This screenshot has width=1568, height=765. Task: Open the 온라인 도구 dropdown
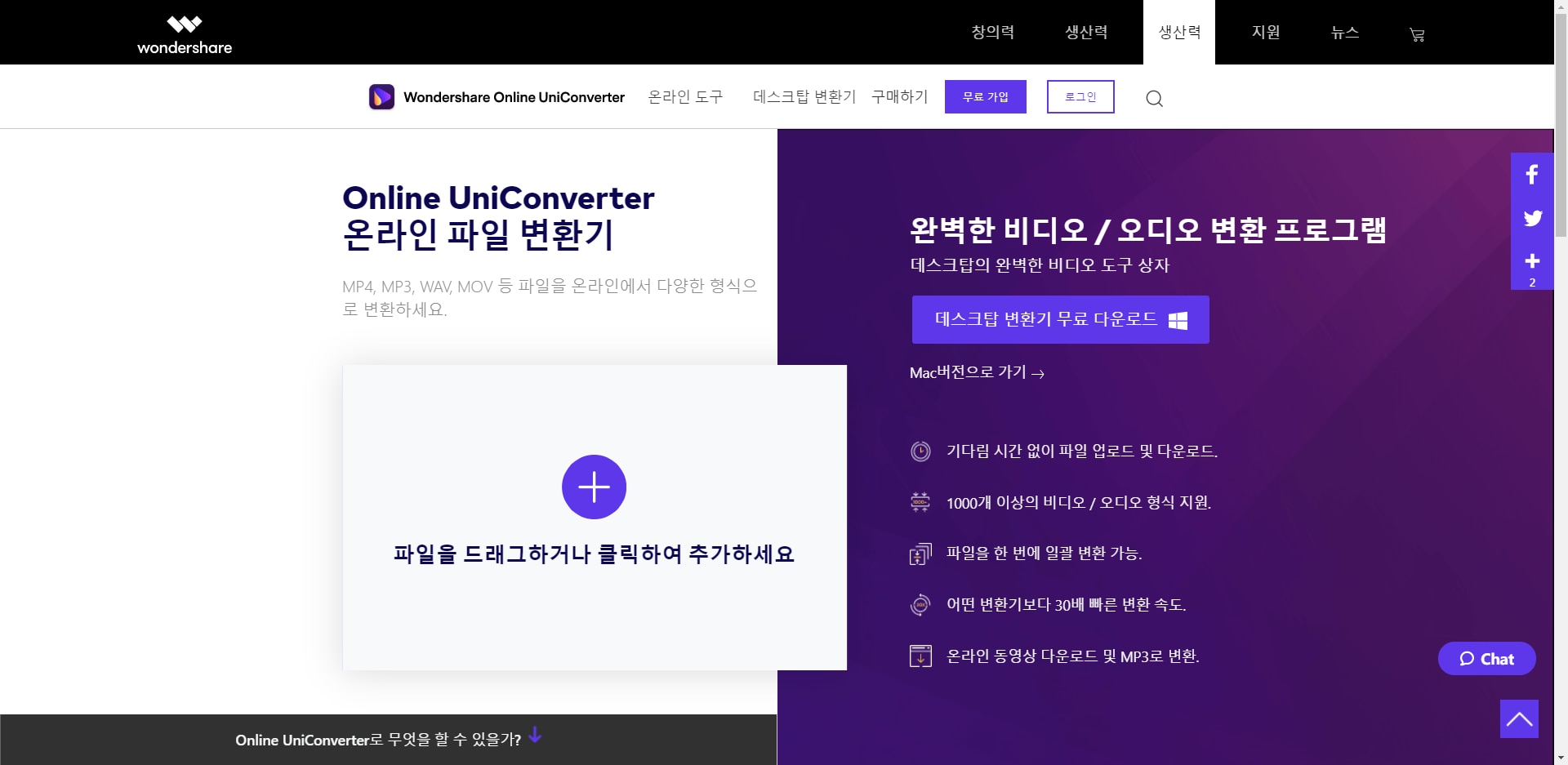[685, 96]
